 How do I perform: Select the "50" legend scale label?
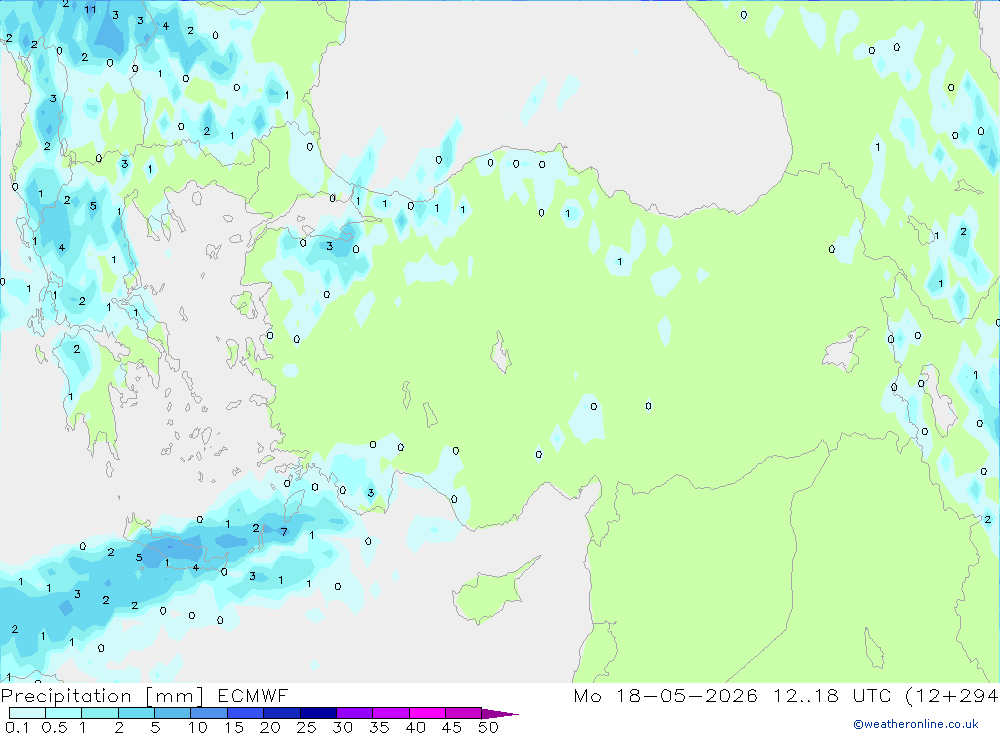488,727
